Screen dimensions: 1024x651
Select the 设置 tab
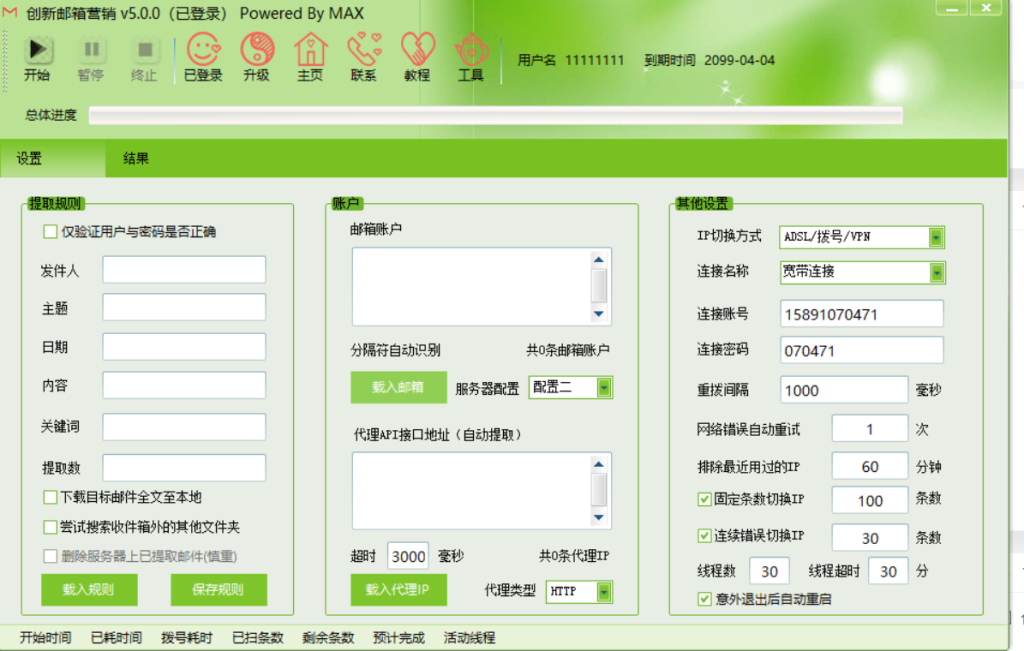click(29, 159)
